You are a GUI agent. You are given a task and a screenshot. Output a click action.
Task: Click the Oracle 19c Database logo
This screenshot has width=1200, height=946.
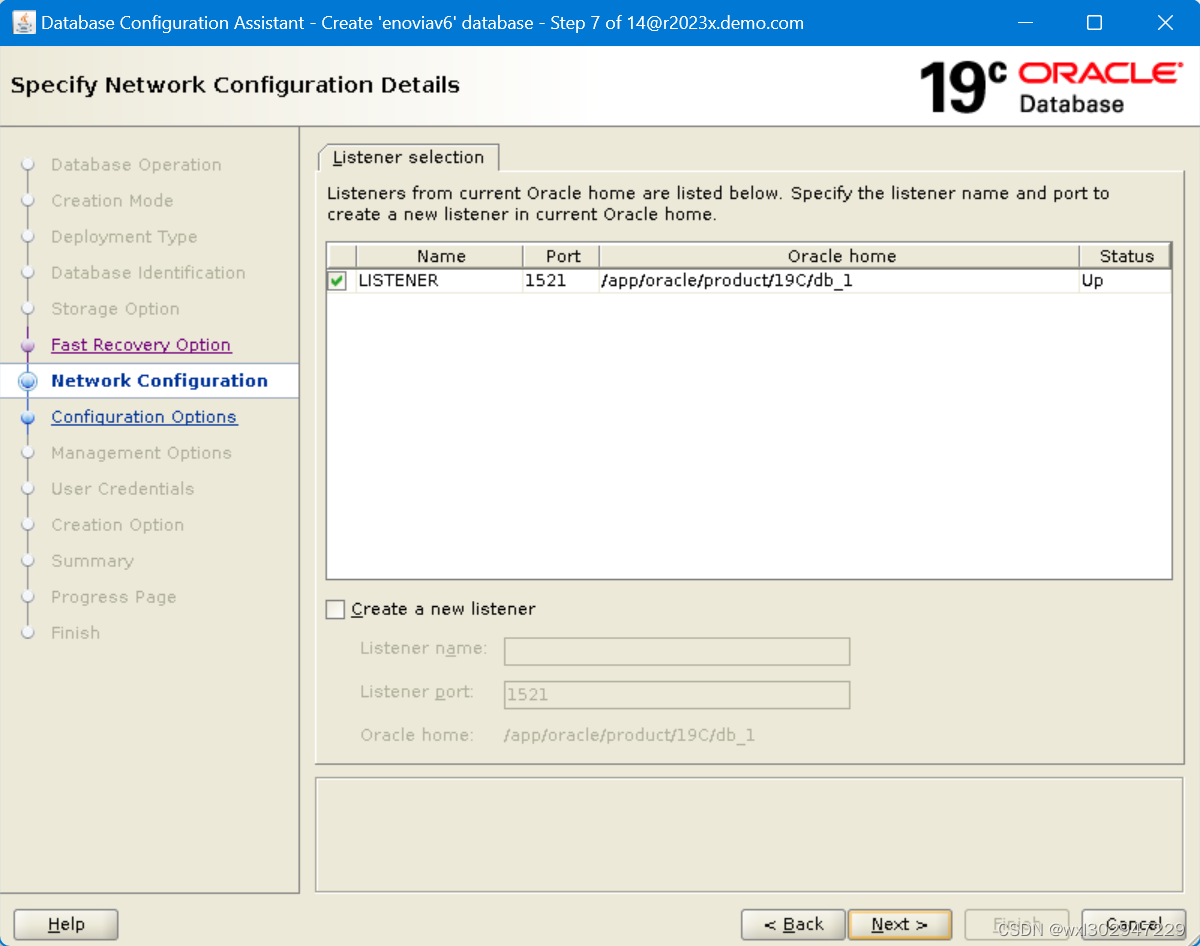click(1050, 86)
